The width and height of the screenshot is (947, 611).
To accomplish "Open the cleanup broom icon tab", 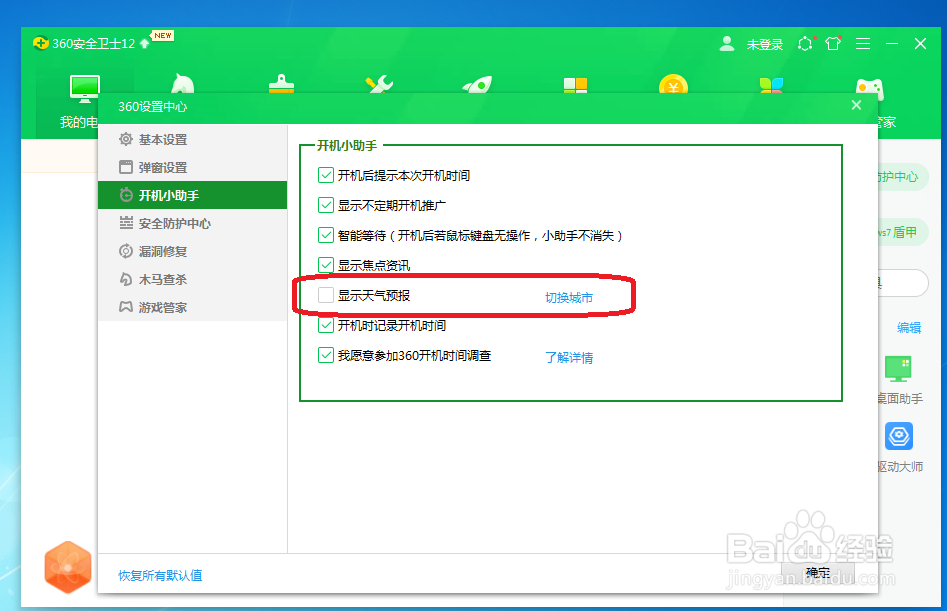I will click(281, 83).
